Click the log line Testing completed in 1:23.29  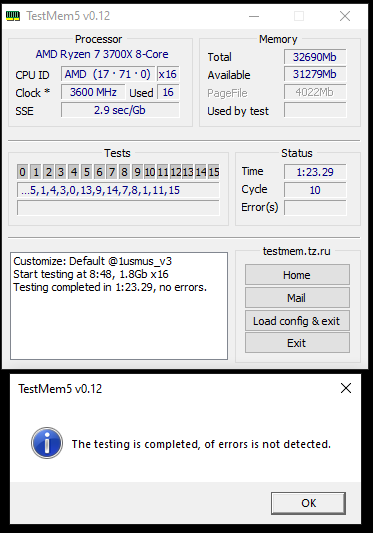(110, 287)
